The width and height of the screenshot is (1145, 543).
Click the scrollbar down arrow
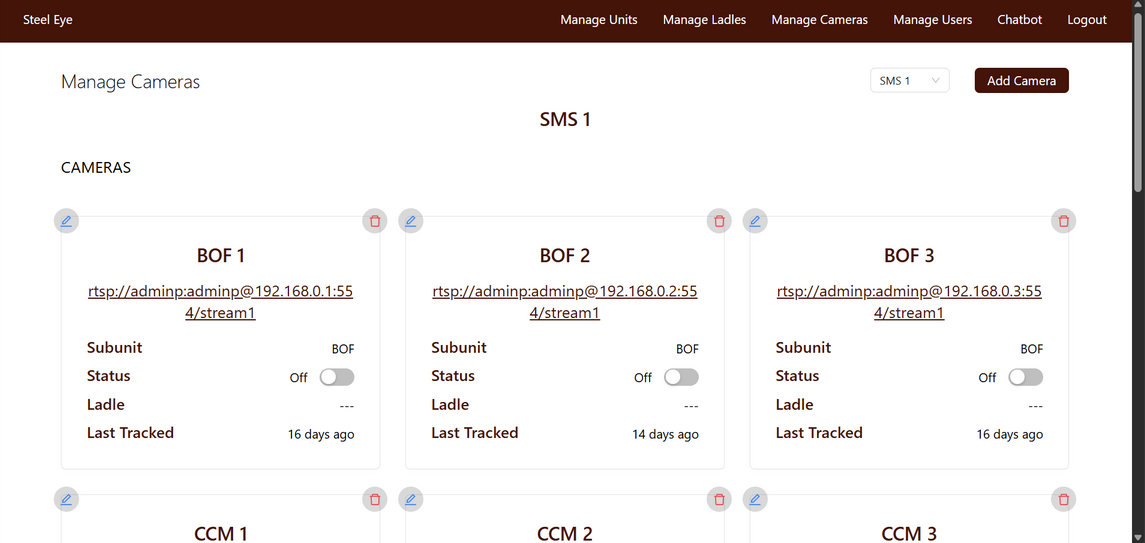pos(1138,536)
